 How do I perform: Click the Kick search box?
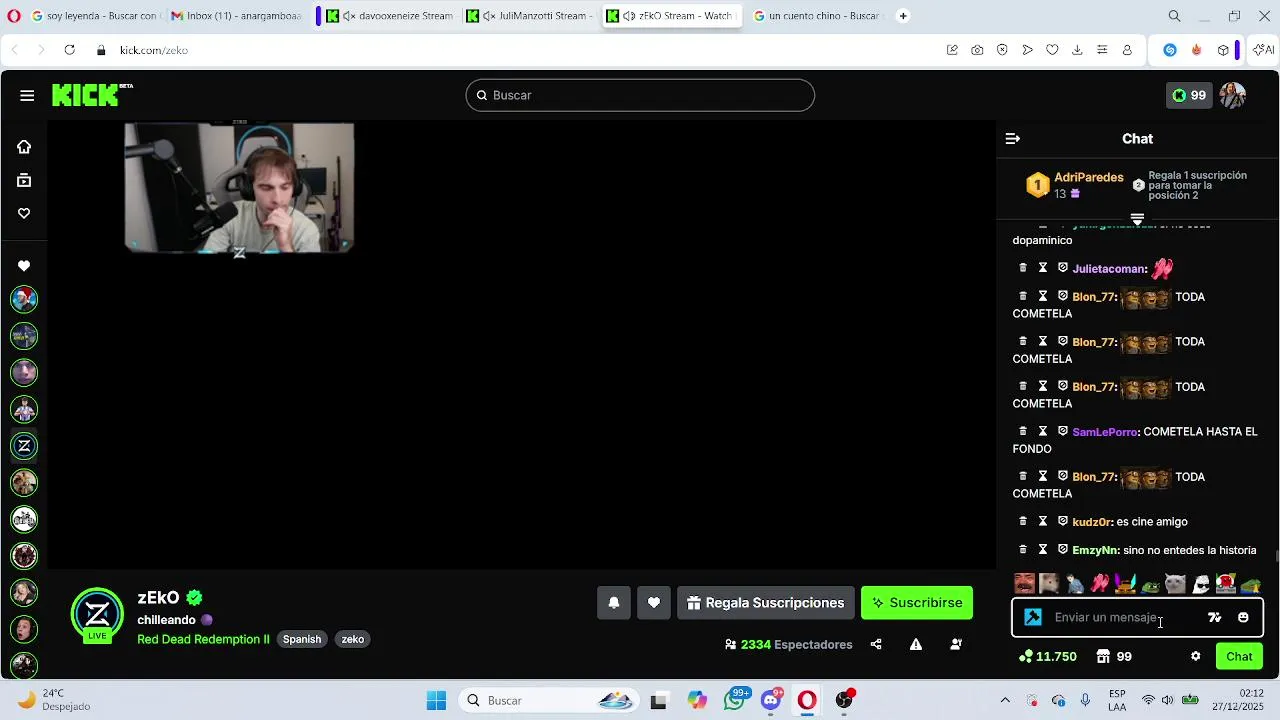640,95
